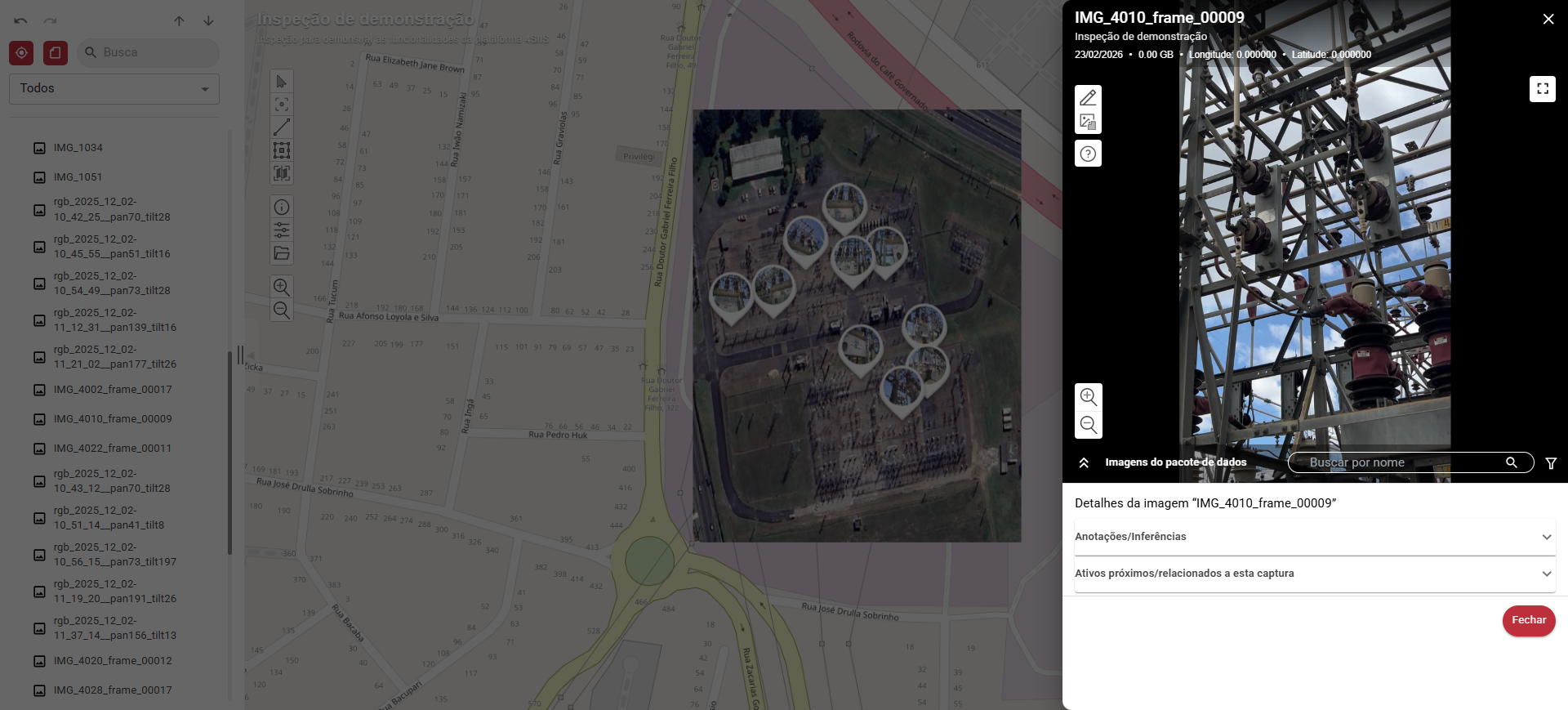Open the fullscreen view of the image
This screenshot has width=1568, height=710.
coord(1542,89)
